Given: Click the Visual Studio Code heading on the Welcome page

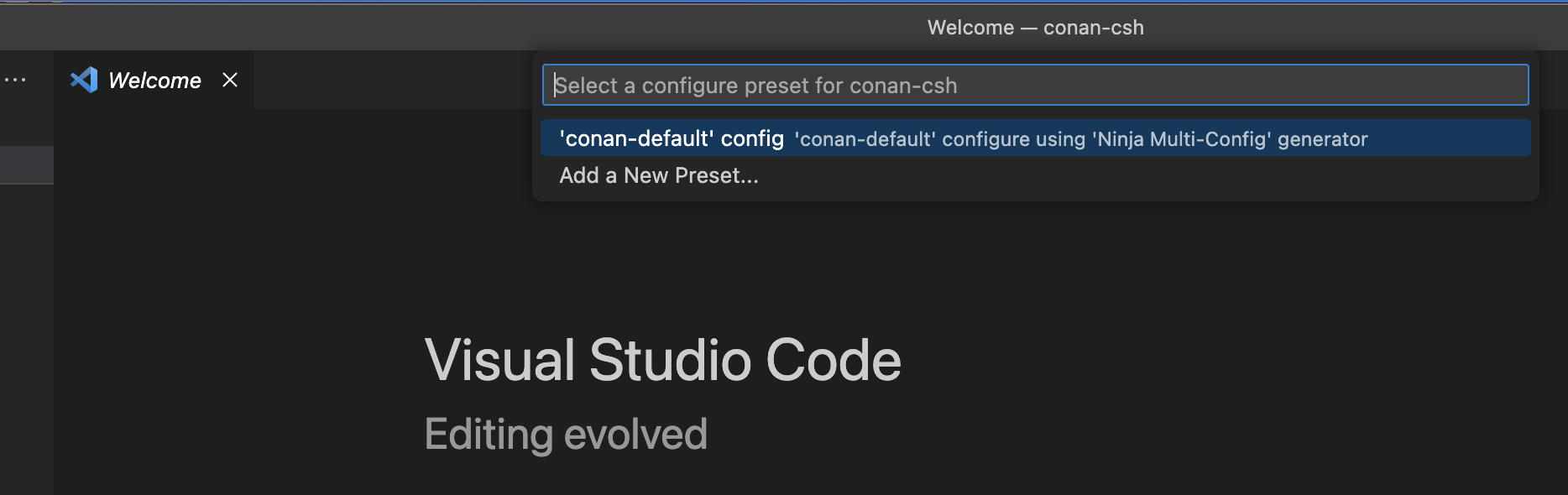Looking at the screenshot, I should tap(664, 360).
